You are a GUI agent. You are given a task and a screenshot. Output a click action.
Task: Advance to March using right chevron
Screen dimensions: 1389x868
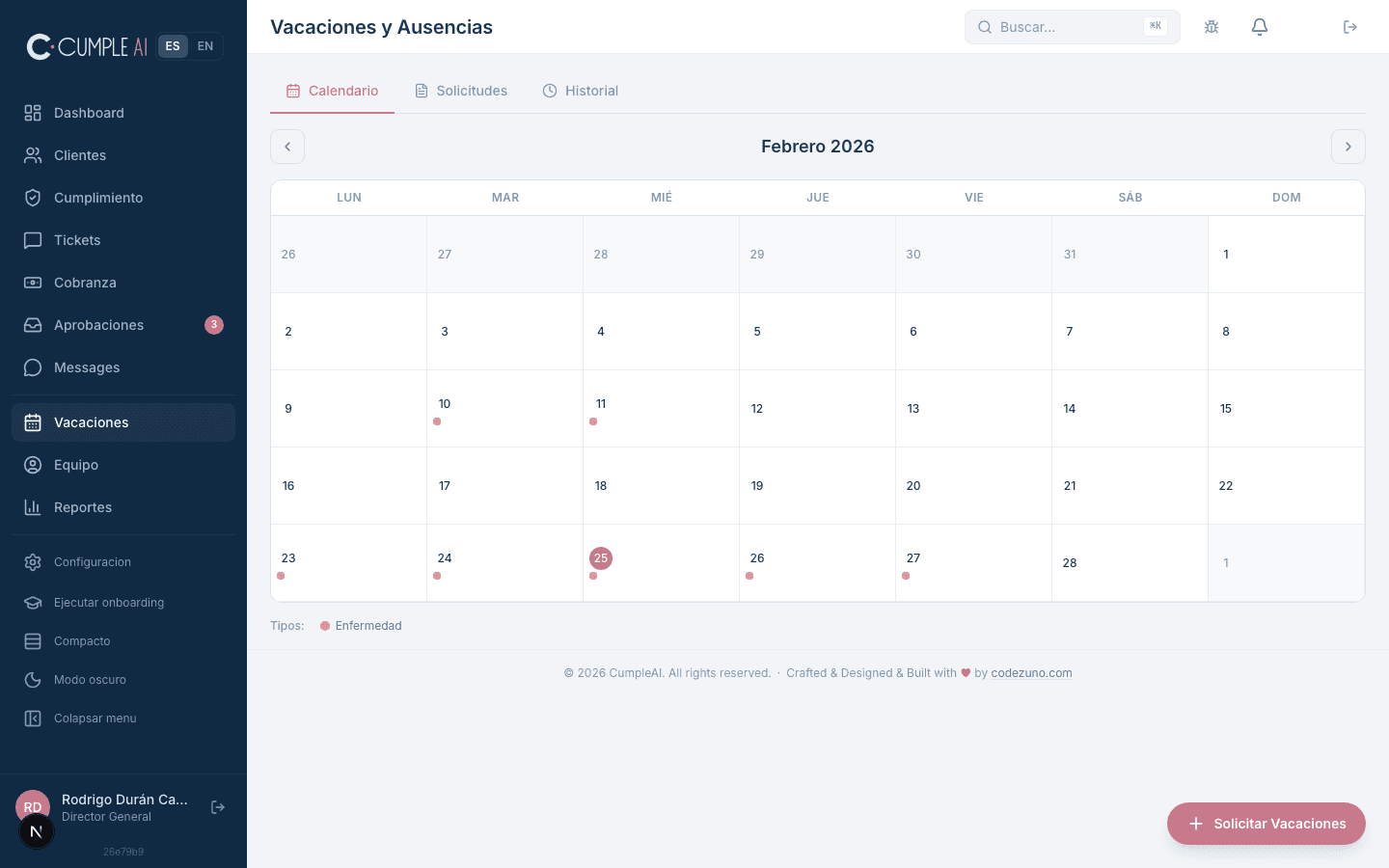(1348, 147)
